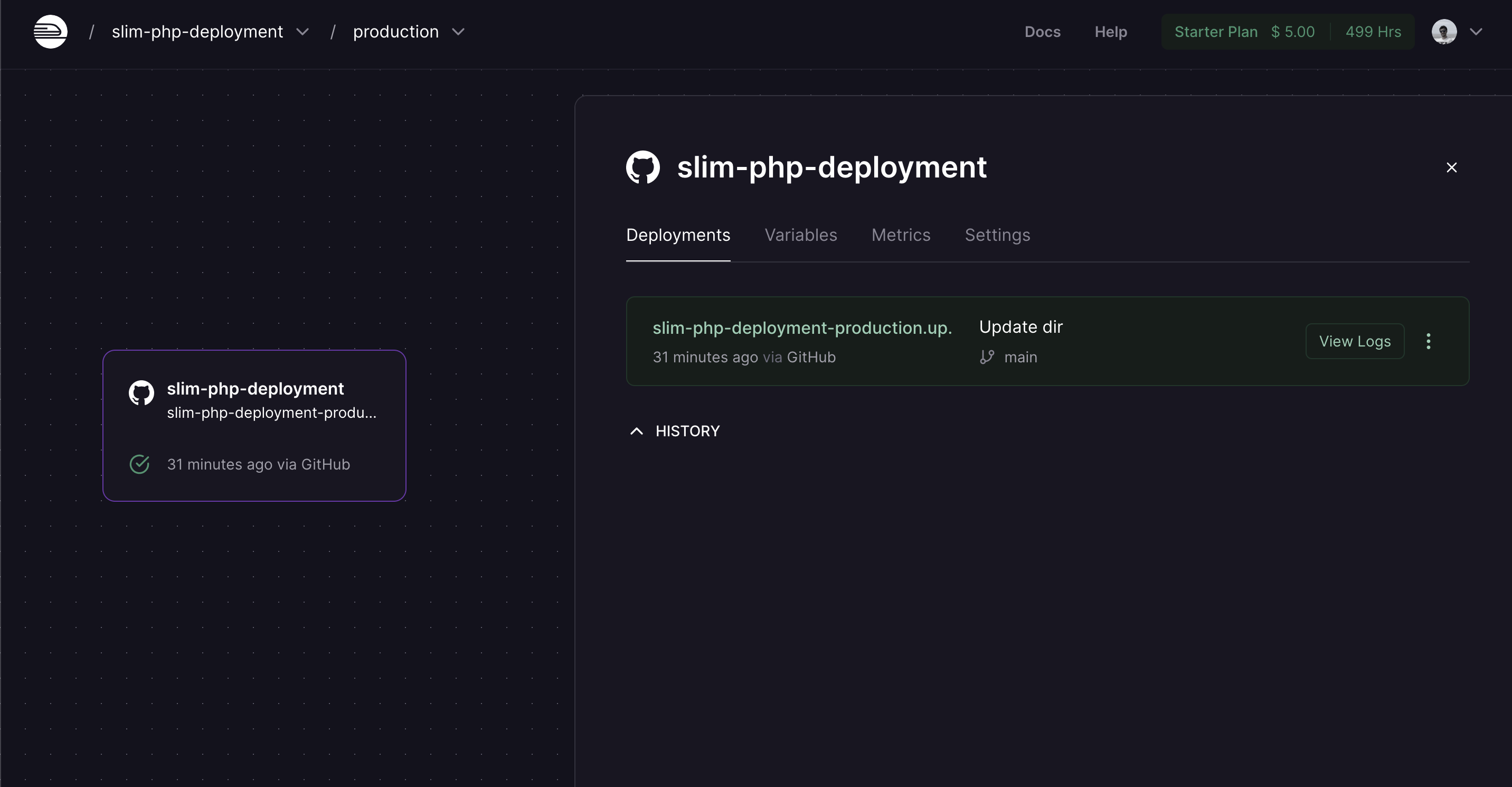This screenshot has height=787, width=1512.
Task: Switch to the Variables tab
Action: (x=800, y=235)
